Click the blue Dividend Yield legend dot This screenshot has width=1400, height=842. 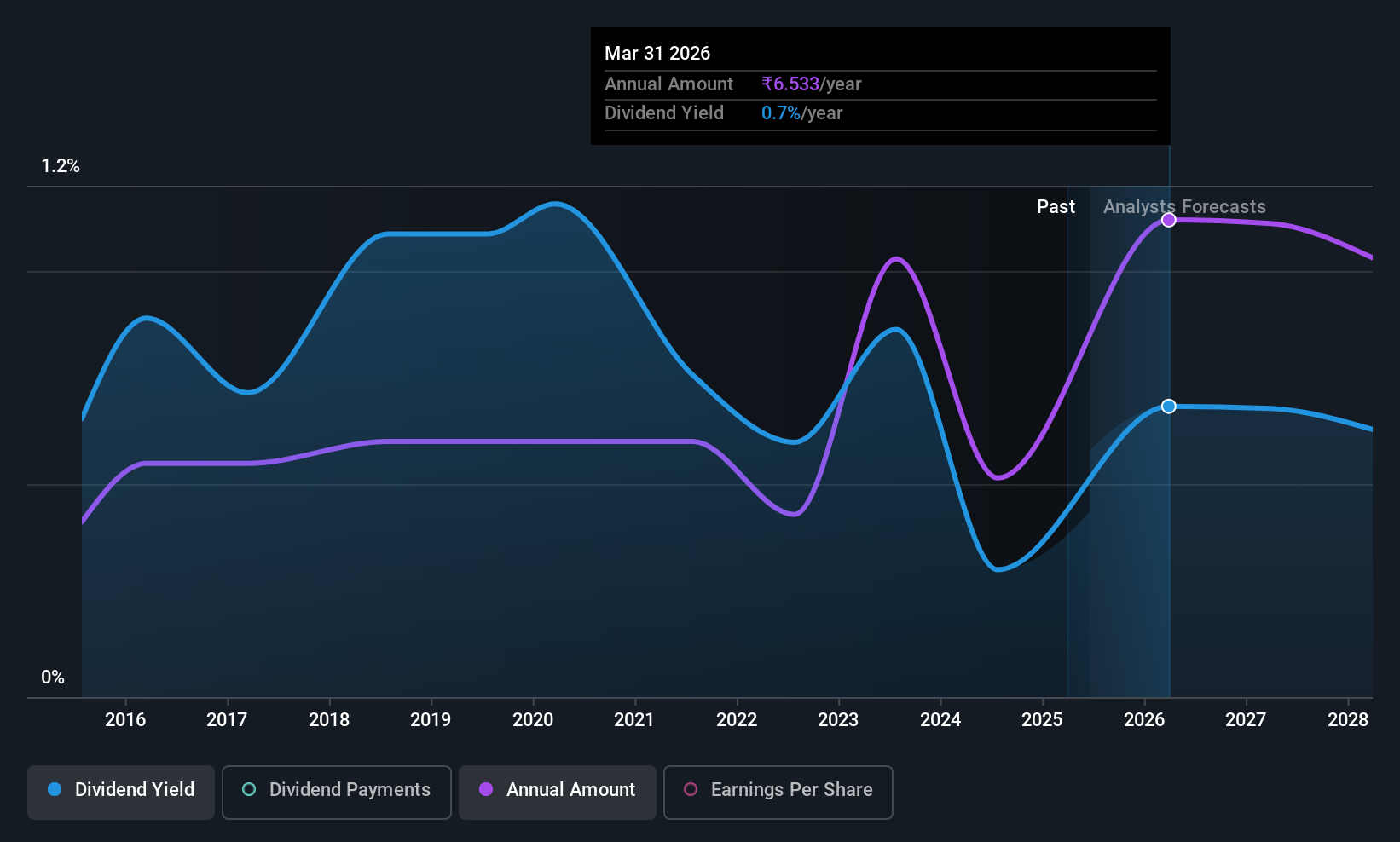coord(55,789)
